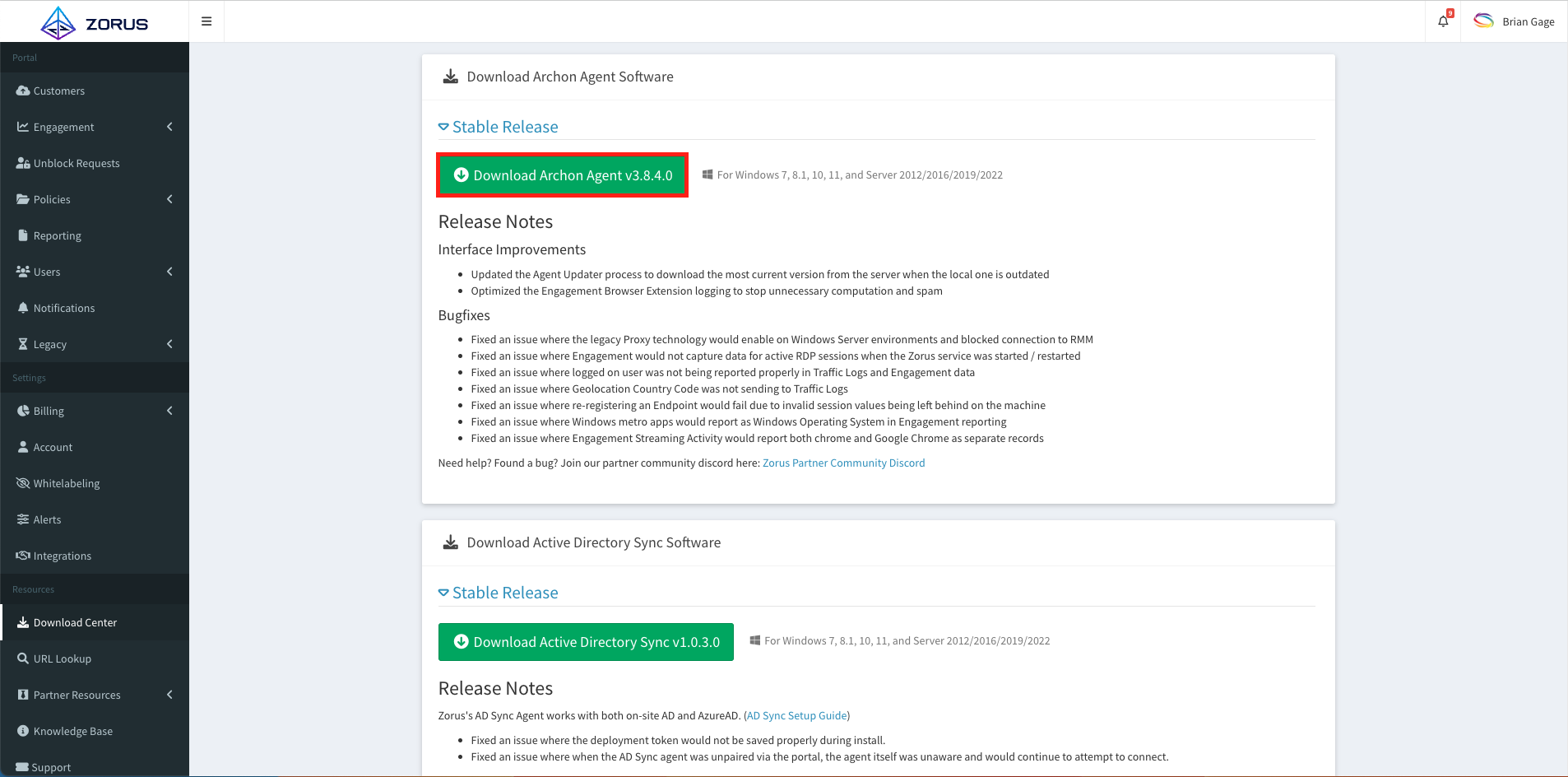Image resolution: width=1568 pixels, height=777 pixels.
Task: Open Customers from the sidebar
Action: [x=58, y=91]
